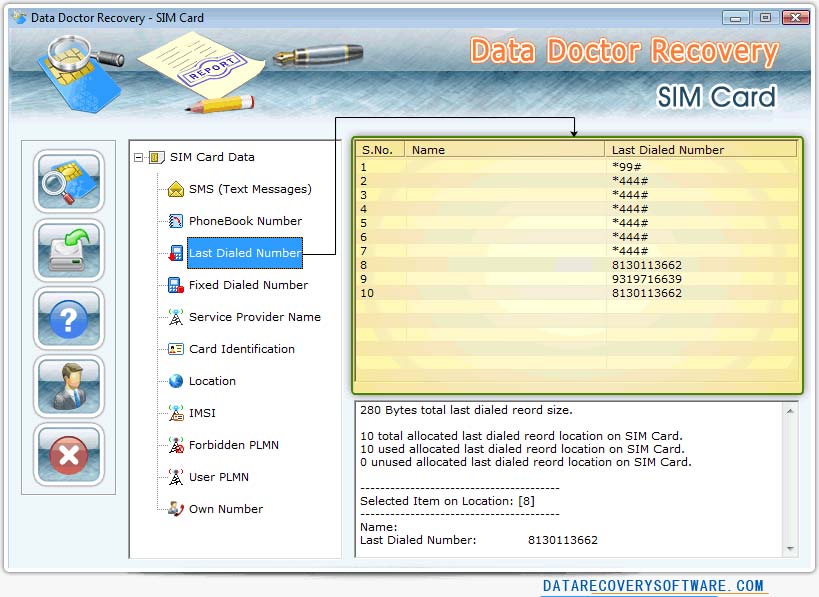Maximize the Data Doctor Recovery window

(765, 18)
